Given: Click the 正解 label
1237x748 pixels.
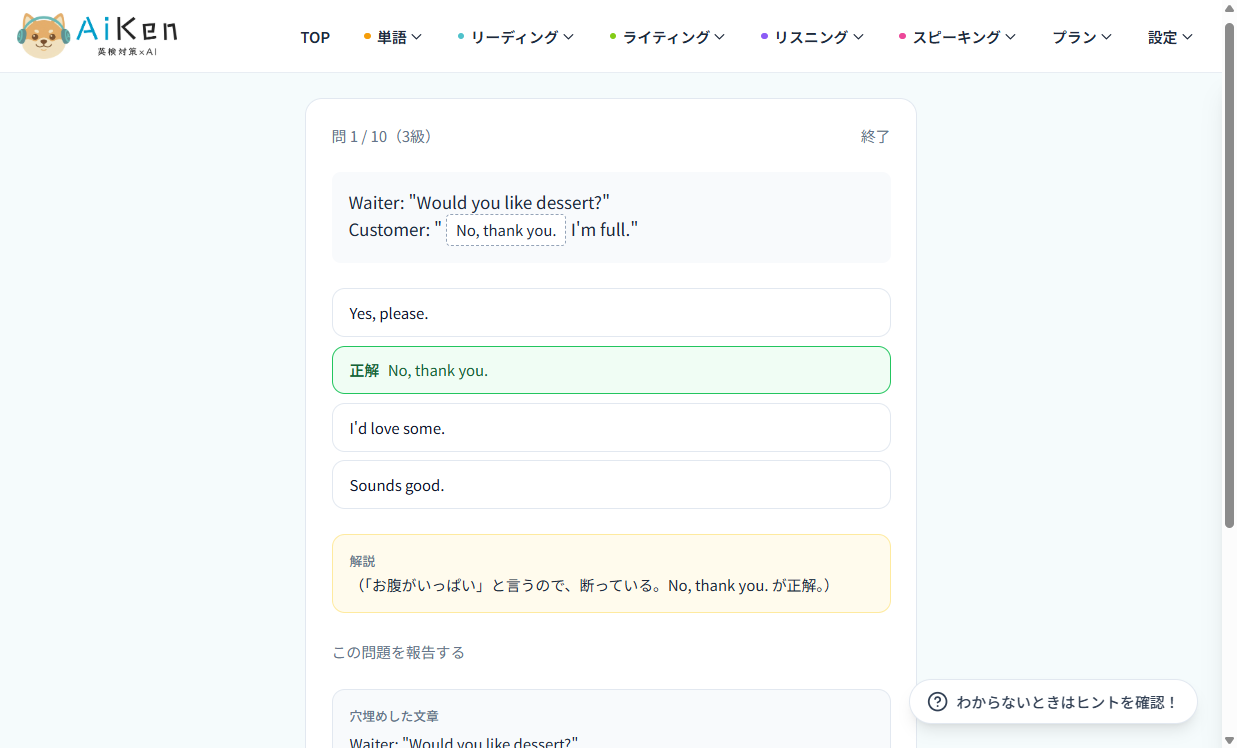Looking at the screenshot, I should click(x=364, y=370).
